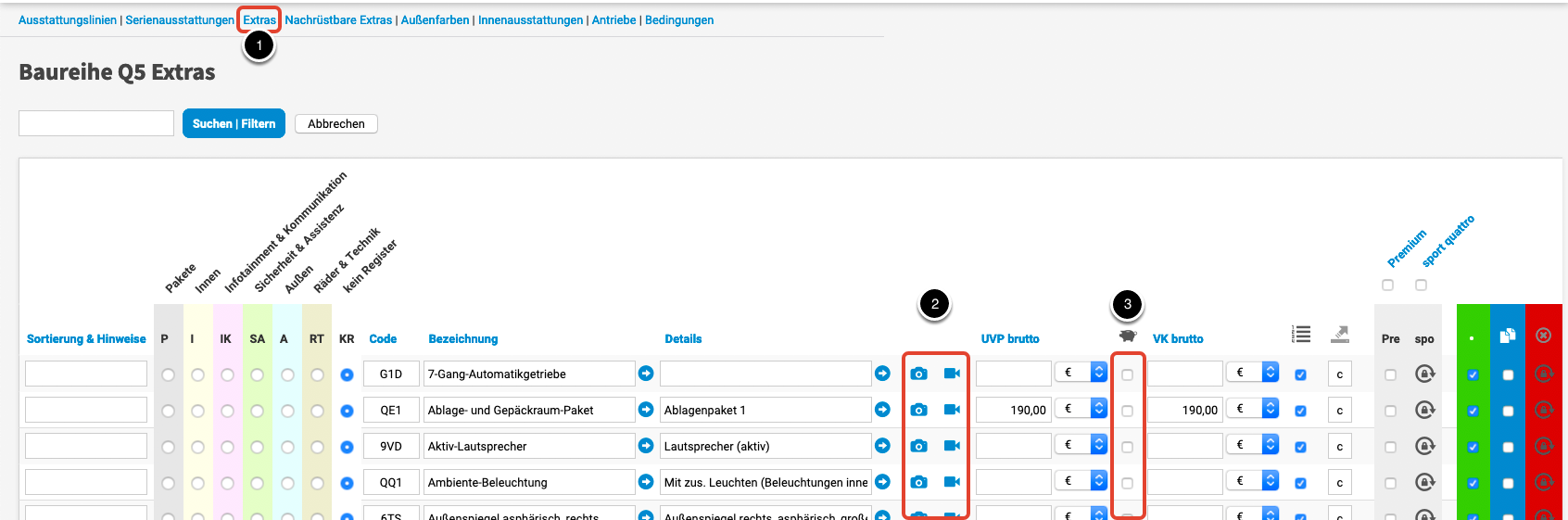This screenshot has height=520, width=1568.
Task: Click lock-rotate icon in spo column for 9VD row
Action: click(x=1424, y=446)
